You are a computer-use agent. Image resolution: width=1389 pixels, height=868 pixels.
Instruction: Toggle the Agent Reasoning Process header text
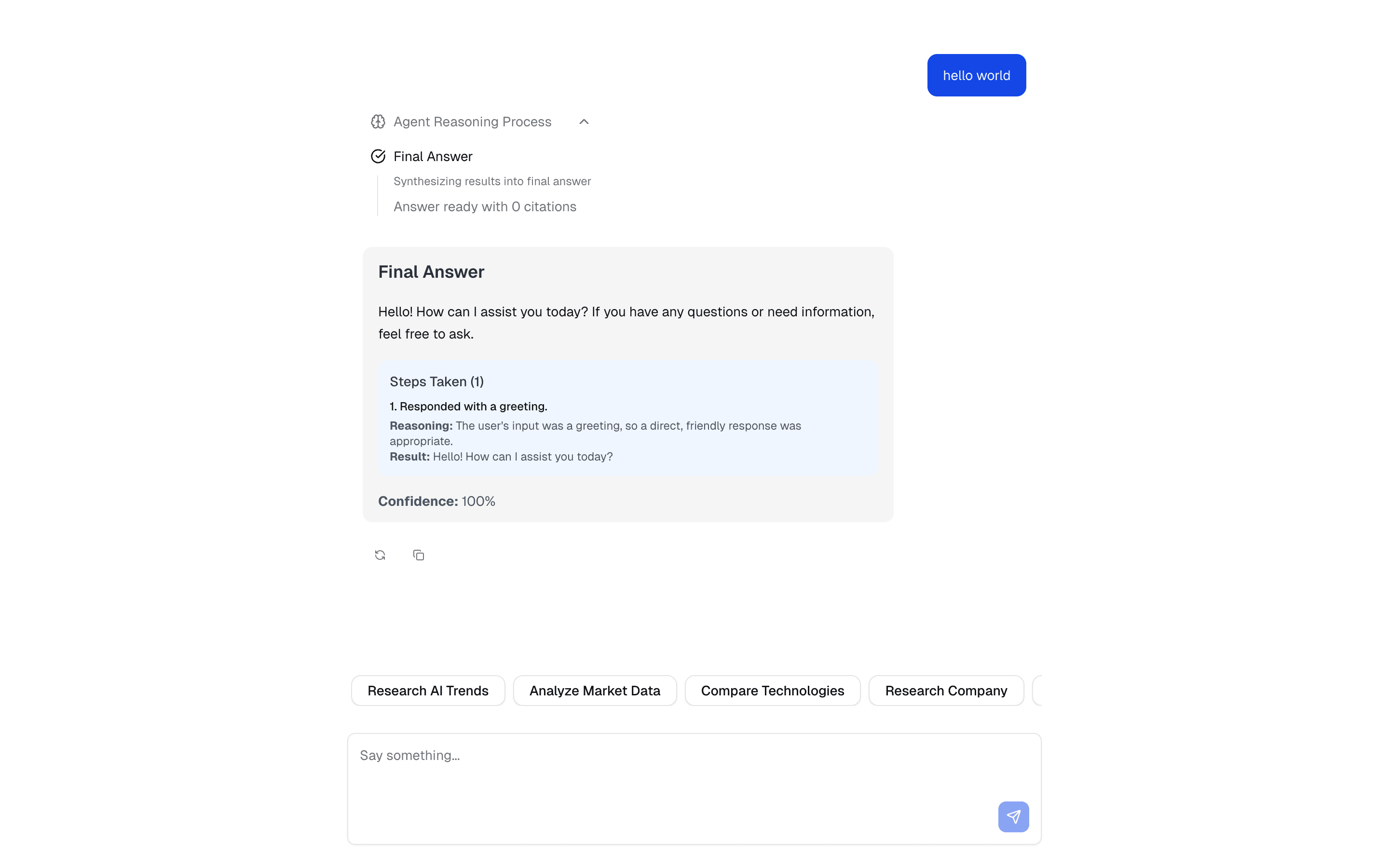tap(472, 122)
